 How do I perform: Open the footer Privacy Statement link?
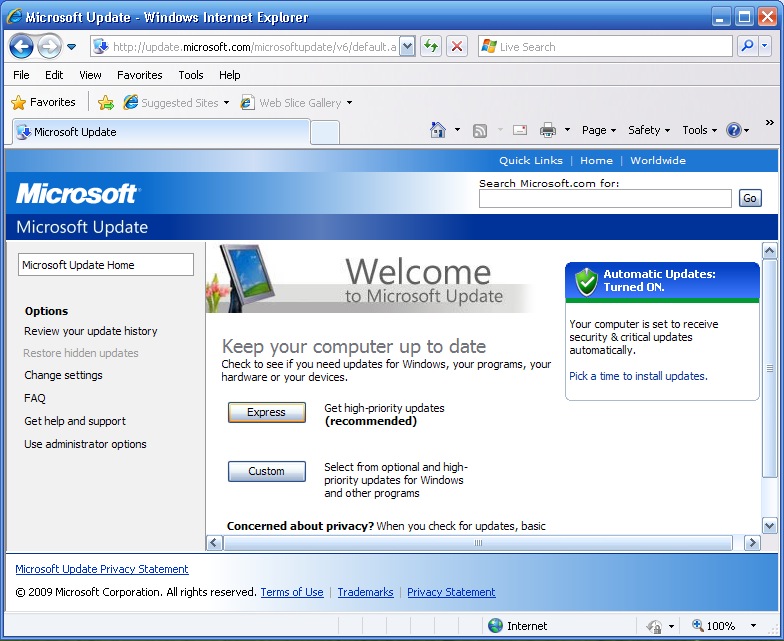click(x=451, y=592)
